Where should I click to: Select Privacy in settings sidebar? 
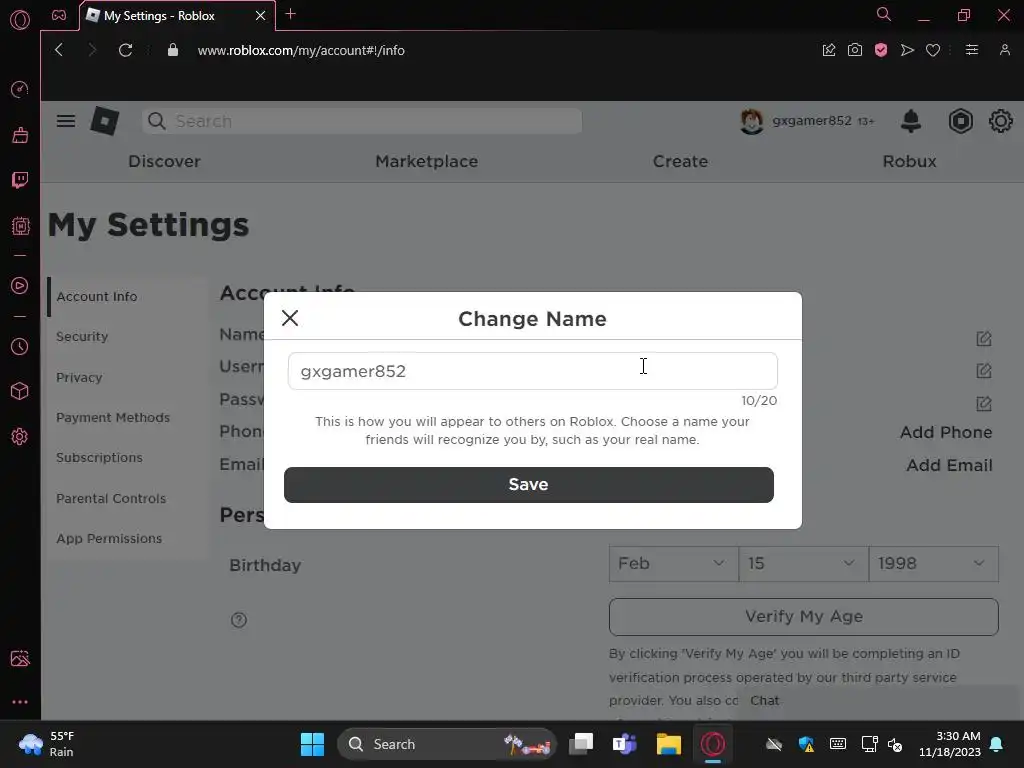coord(128,377)
